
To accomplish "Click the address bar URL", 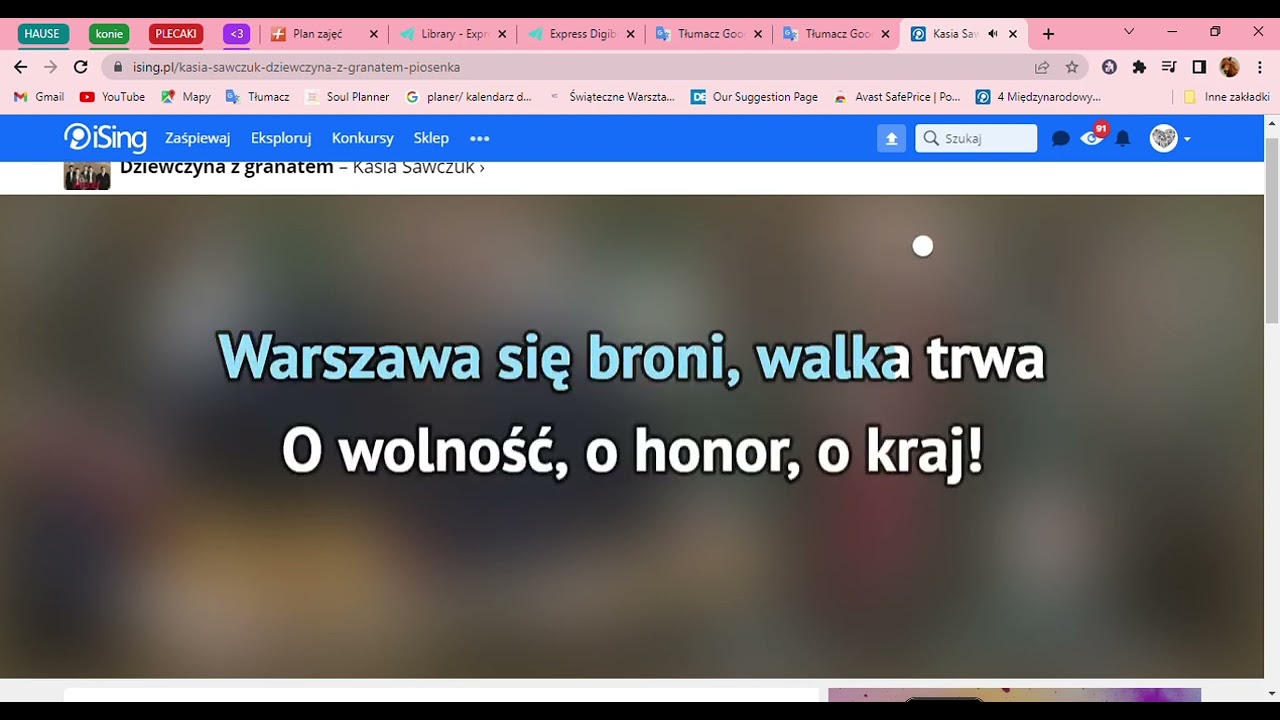I will pos(296,67).
